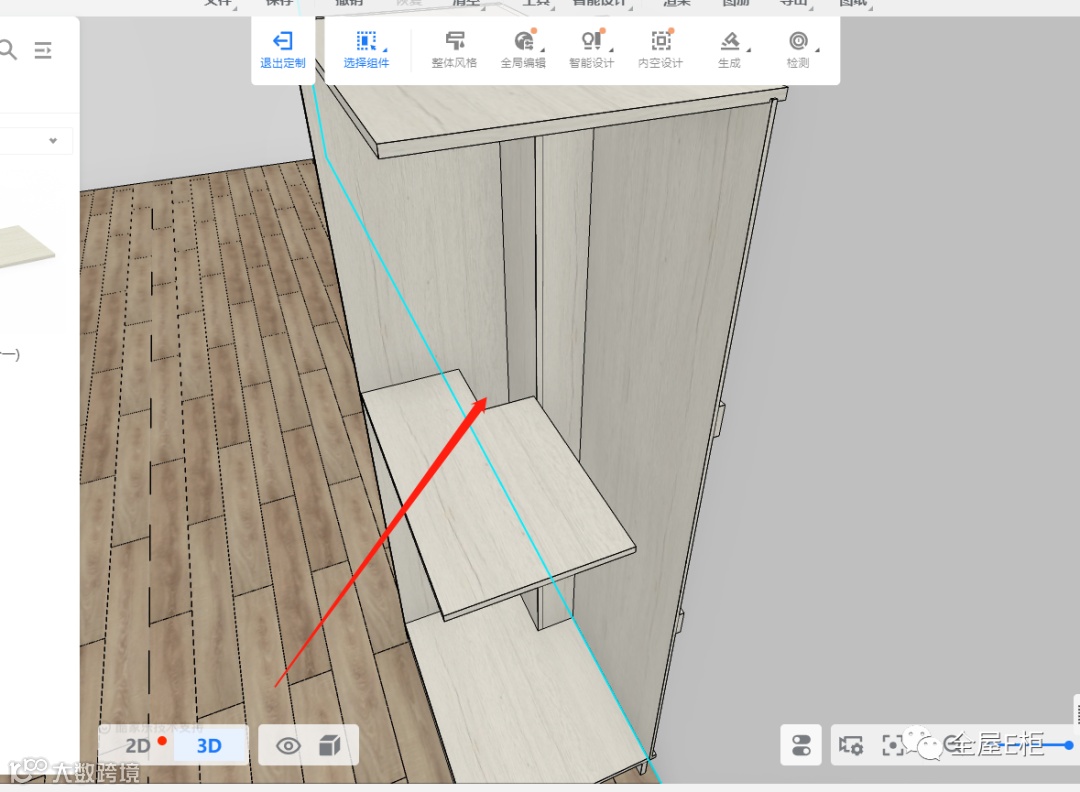Open the camera settings icon

pos(851,745)
